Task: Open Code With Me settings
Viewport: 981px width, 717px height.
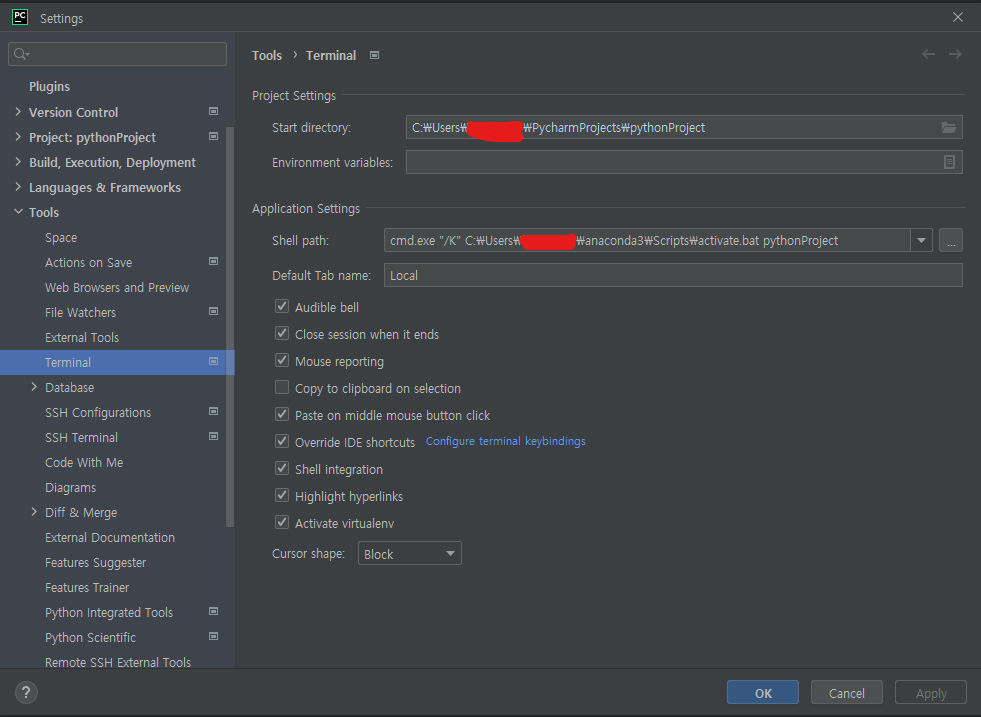Action: pos(84,462)
